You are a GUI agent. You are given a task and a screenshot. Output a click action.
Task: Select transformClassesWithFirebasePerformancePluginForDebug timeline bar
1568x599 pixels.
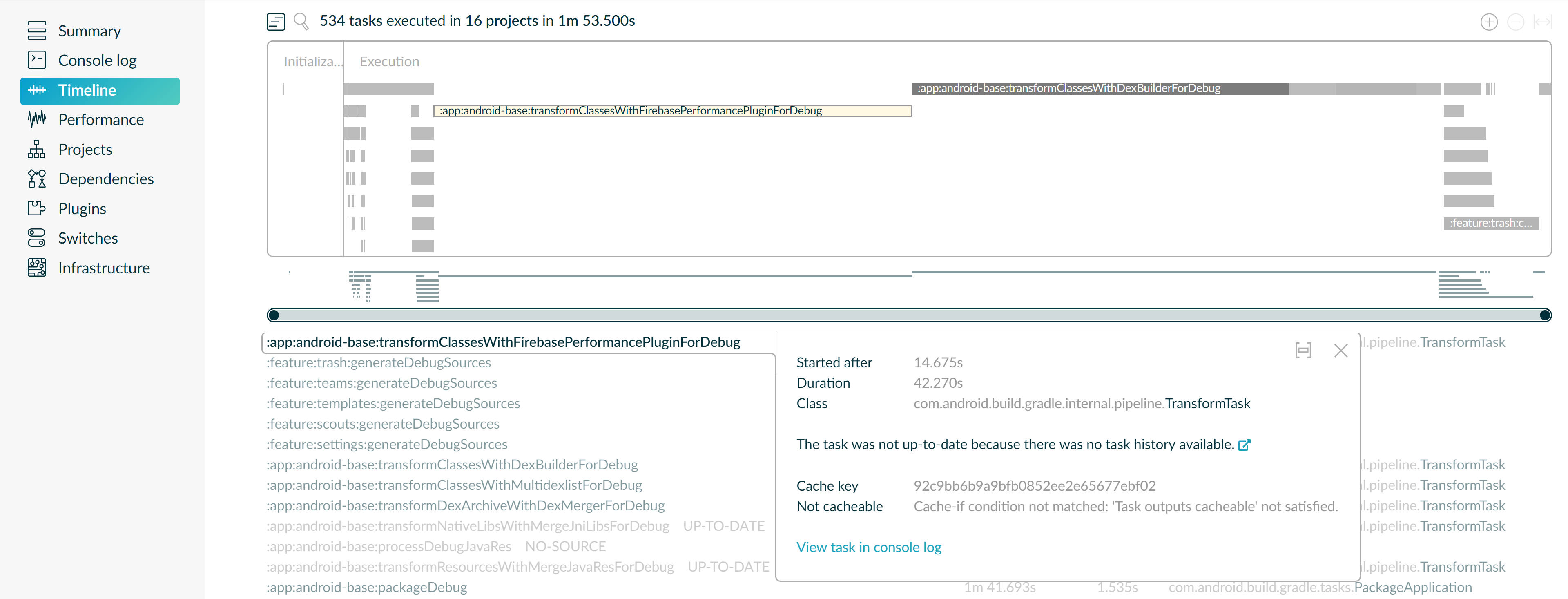[672, 111]
